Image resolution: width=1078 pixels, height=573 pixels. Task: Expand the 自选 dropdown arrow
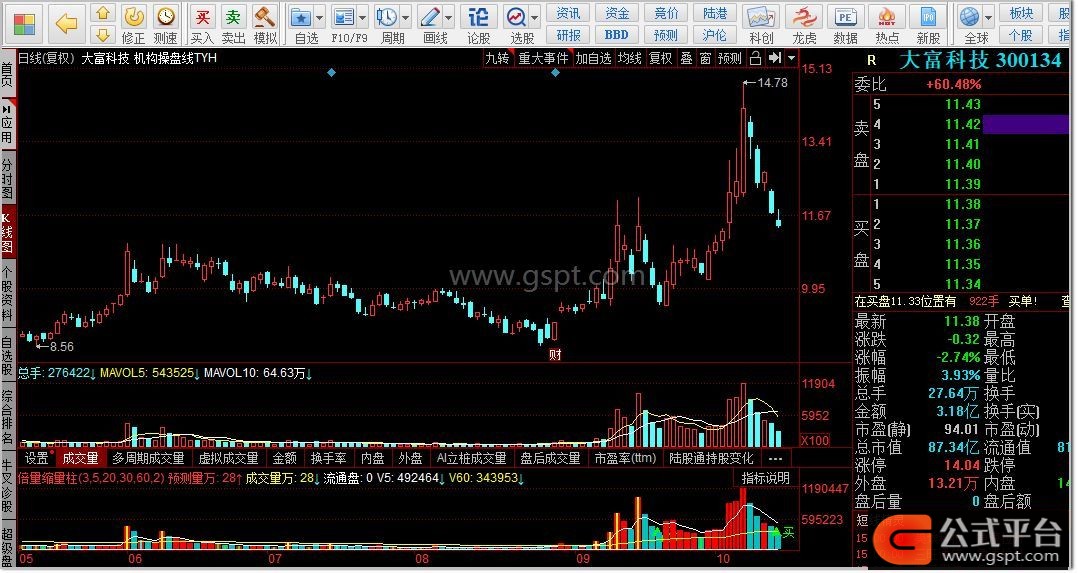[319, 17]
